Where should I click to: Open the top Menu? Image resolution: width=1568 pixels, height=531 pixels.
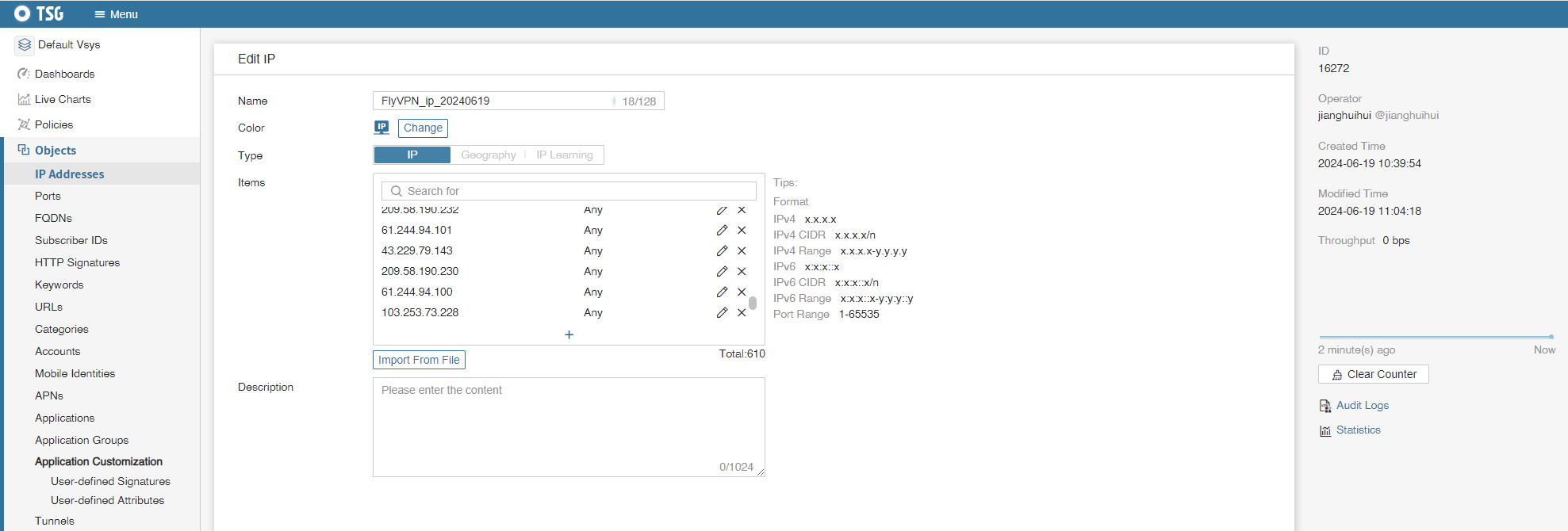[116, 14]
